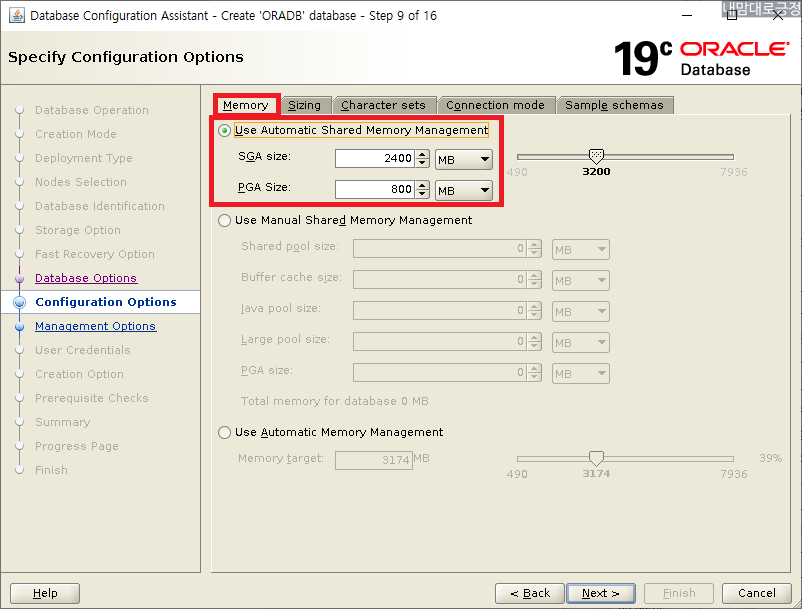Click the Creation Mode step

click(76, 134)
